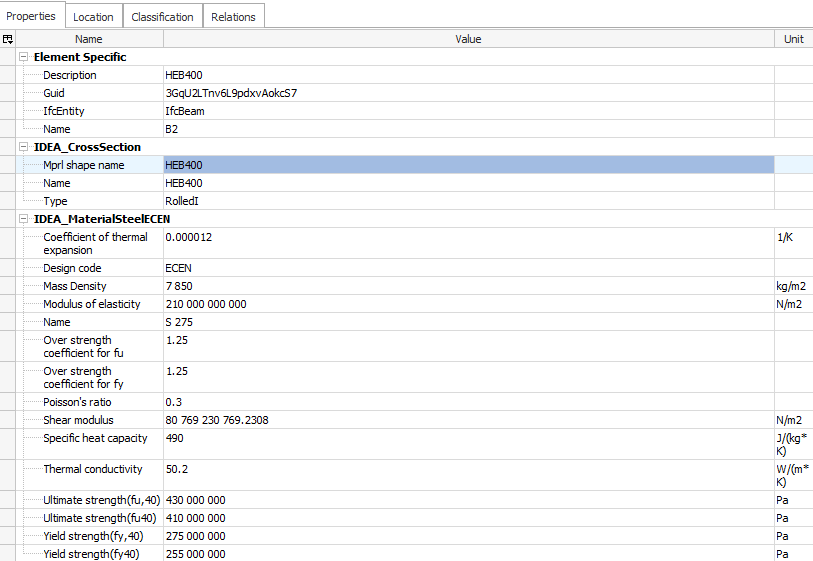813x561 pixels.
Task: Open the Classification tab
Action: (x=162, y=16)
